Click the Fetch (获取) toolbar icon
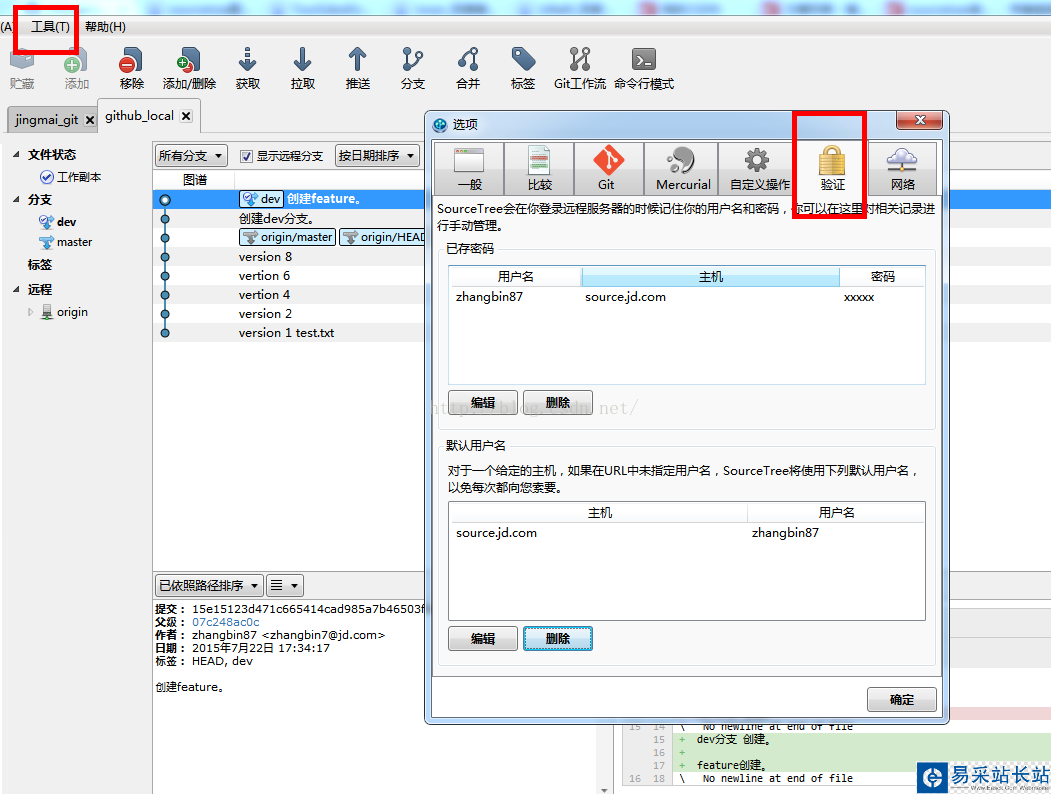 pyautogui.click(x=247, y=68)
